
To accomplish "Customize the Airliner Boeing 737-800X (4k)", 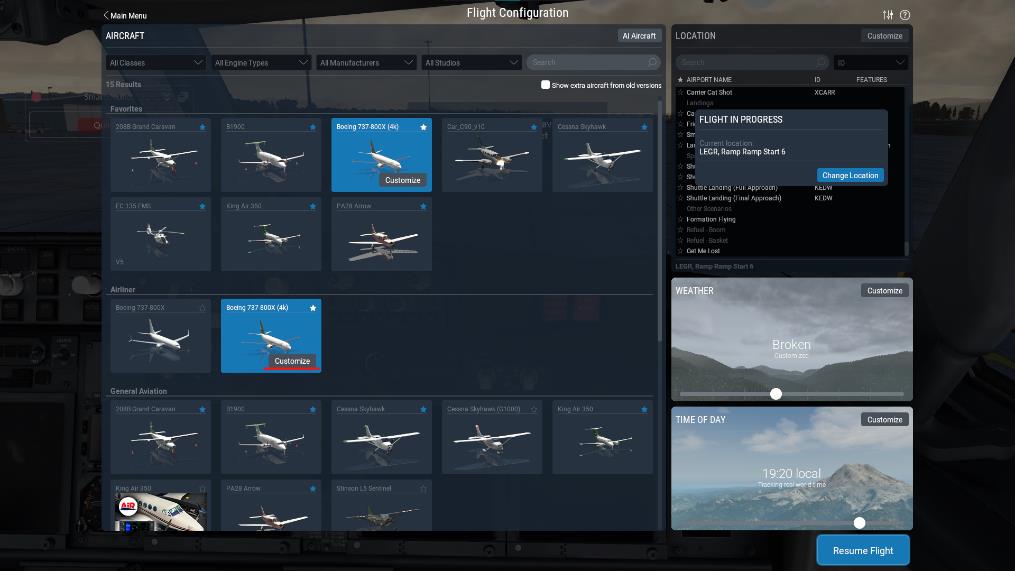I will coord(292,361).
